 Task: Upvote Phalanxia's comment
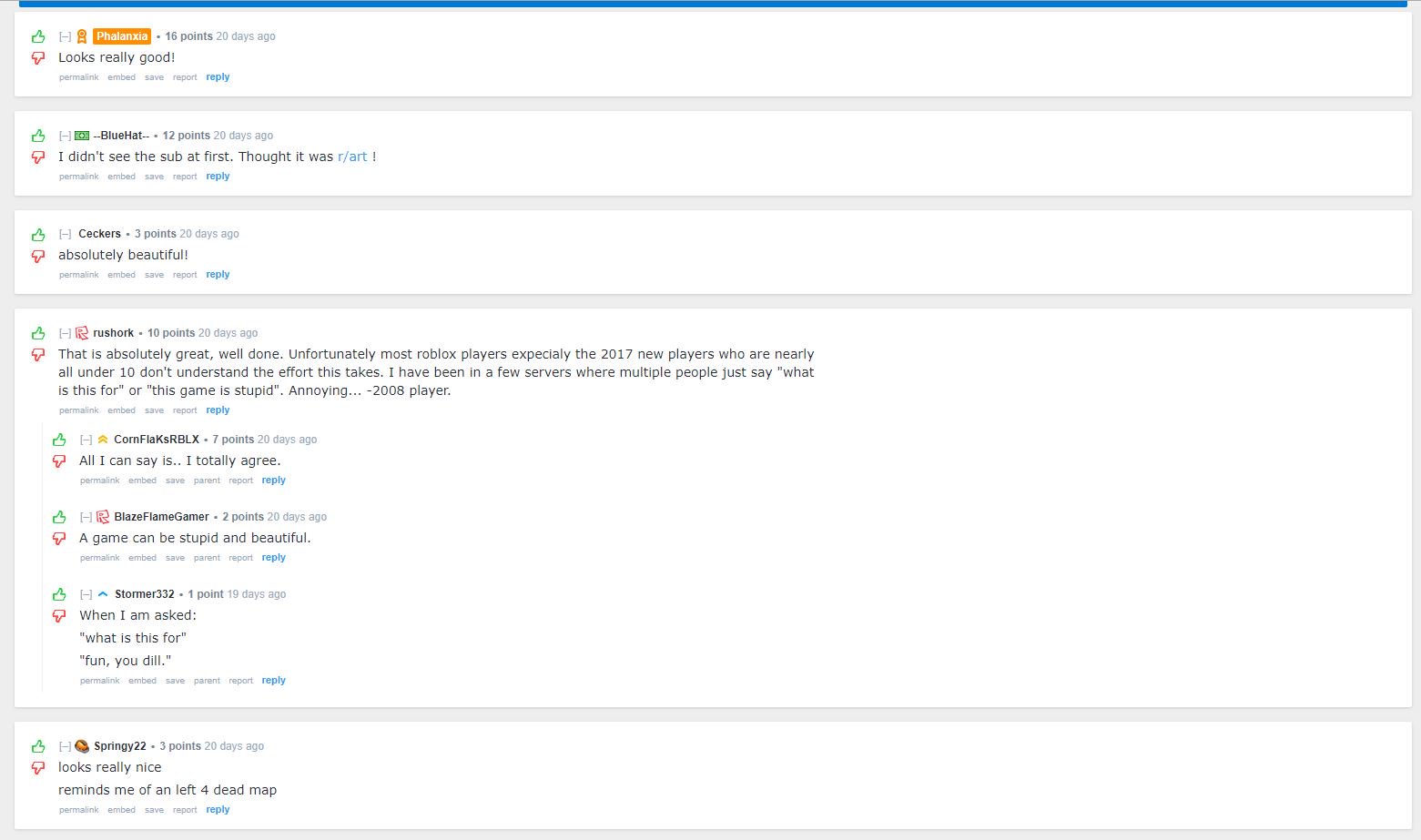pyautogui.click(x=37, y=35)
